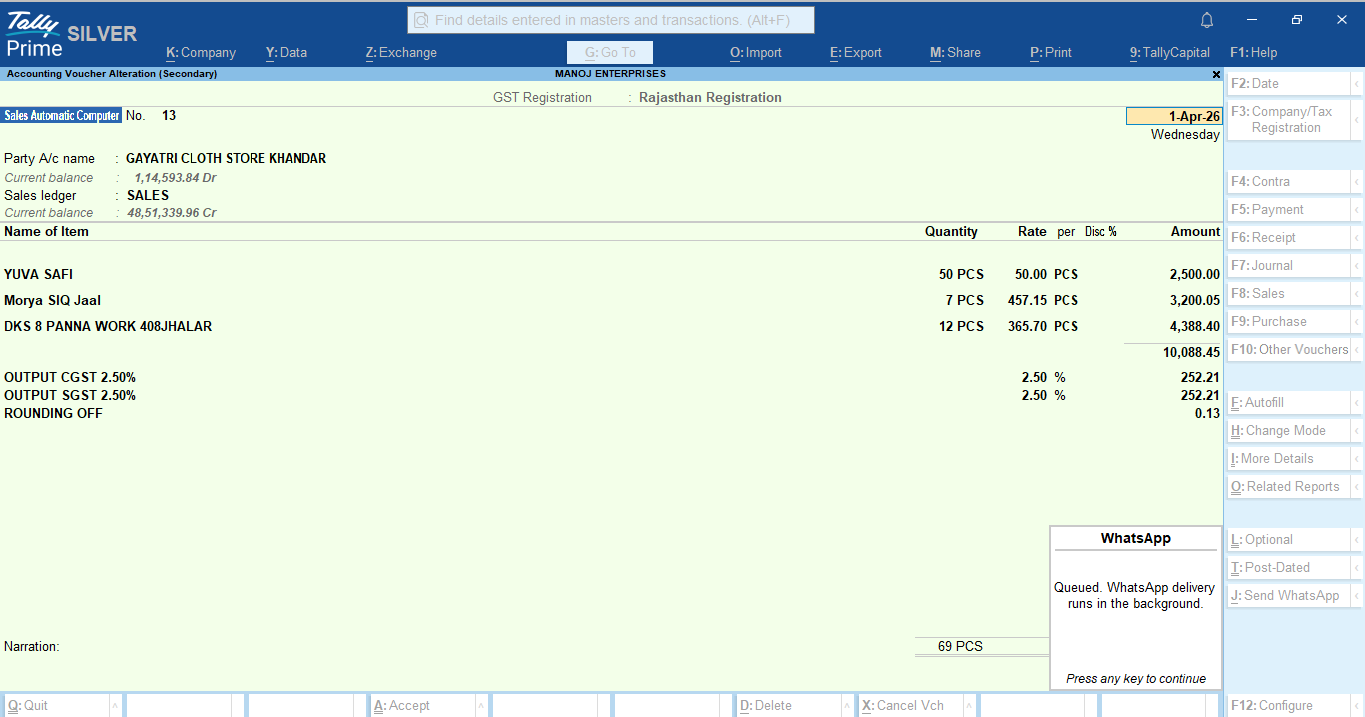Image resolution: width=1365 pixels, height=717 pixels.
Task: Expand arrow beside X: Cancel Vch
Action: 968,706
